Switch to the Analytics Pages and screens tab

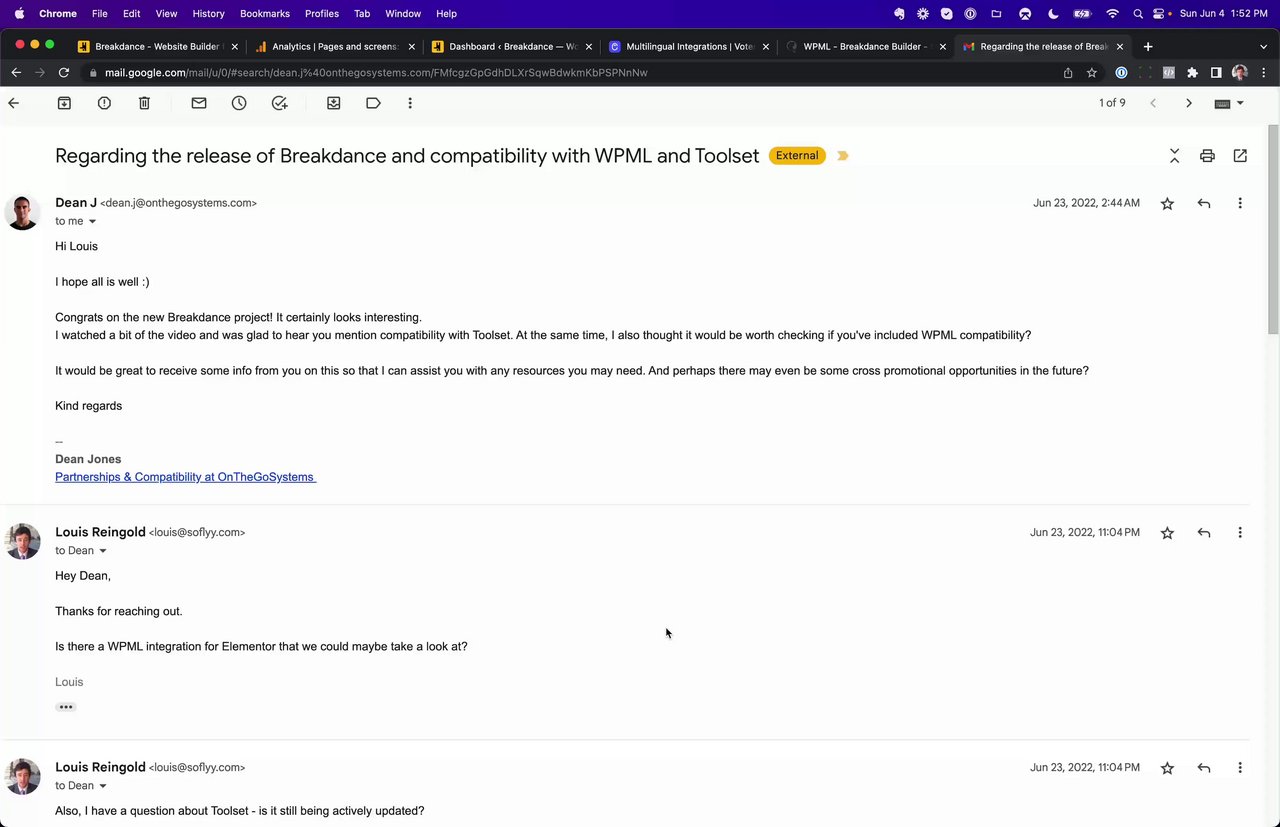point(333,46)
